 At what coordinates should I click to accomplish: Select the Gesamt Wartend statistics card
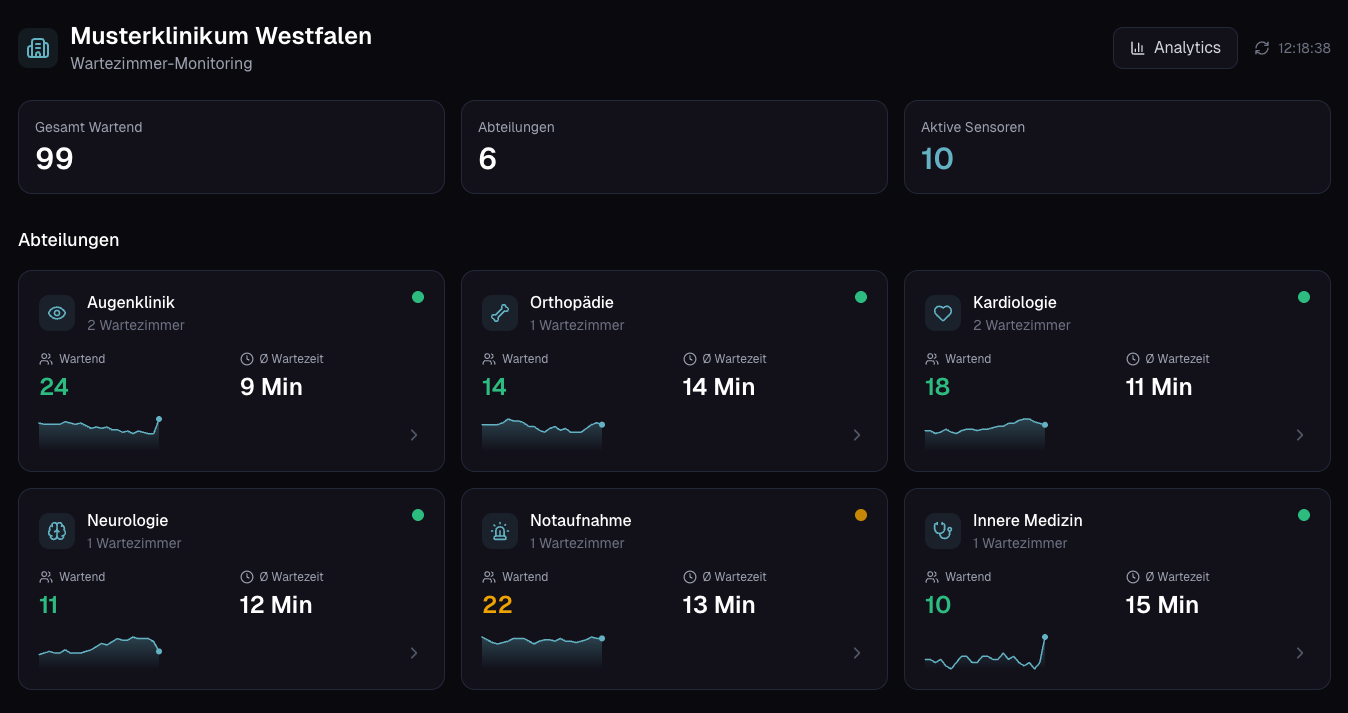pos(231,146)
